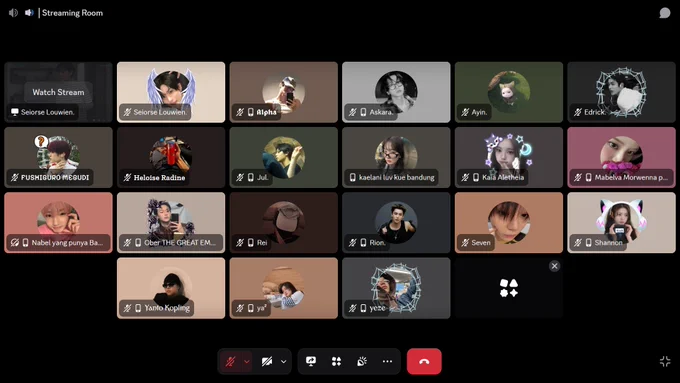The width and height of the screenshot is (680, 383).
Task: Select Seven's participant tile
Action: pos(509,223)
